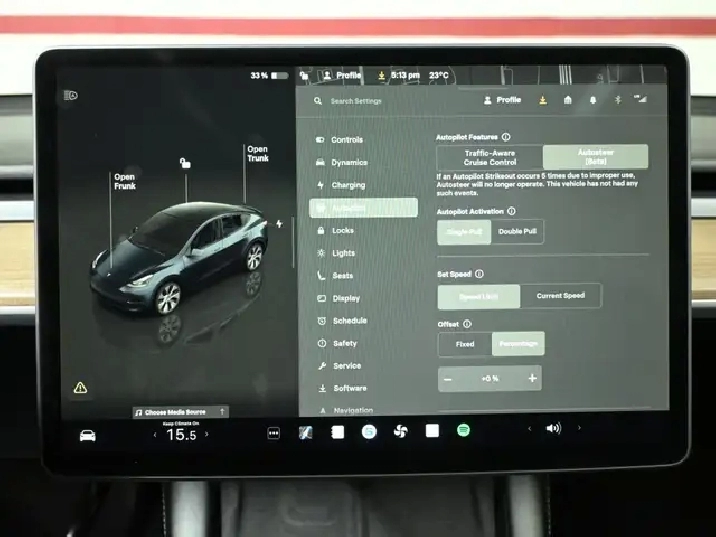Open the notifications bell icon

coord(592,100)
